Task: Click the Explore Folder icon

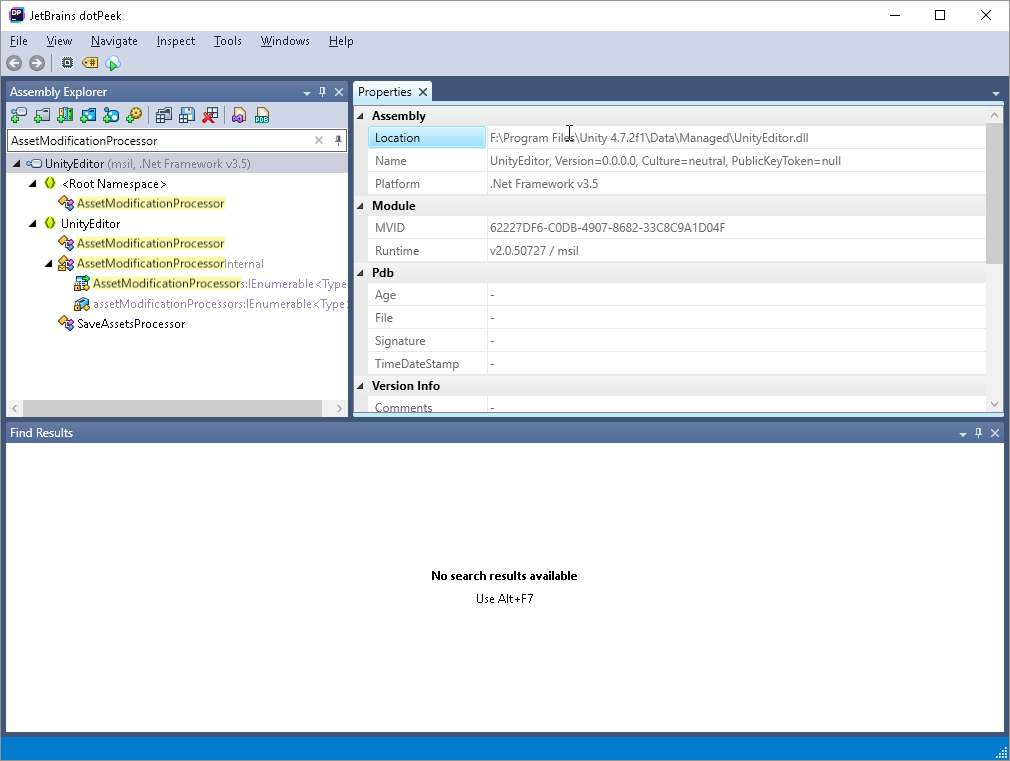Action: (42, 115)
